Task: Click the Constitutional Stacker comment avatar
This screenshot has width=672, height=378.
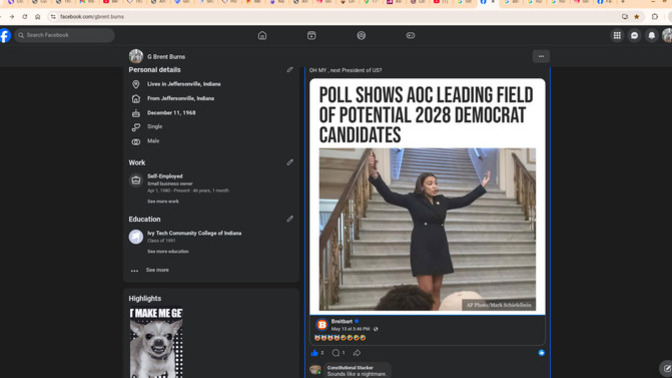Action: (315, 370)
